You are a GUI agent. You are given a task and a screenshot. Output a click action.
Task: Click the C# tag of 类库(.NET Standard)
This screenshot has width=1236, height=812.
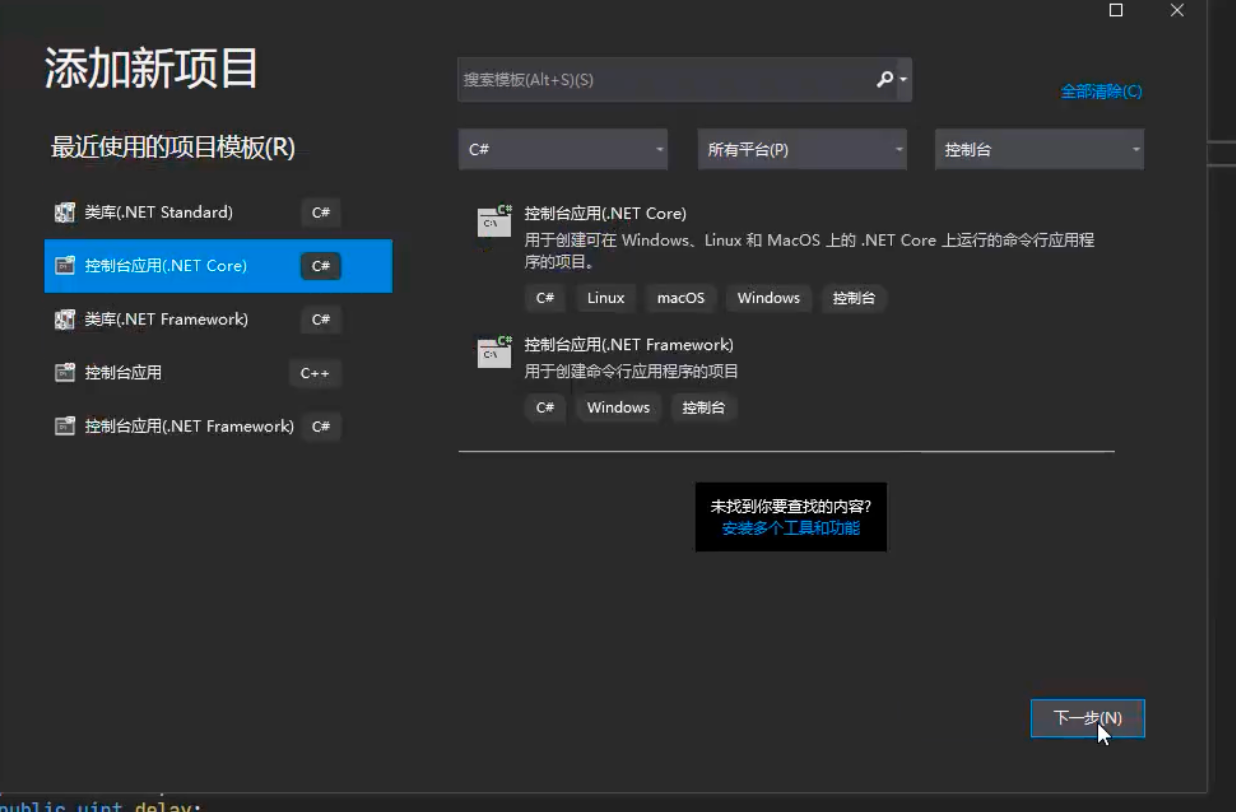(x=321, y=212)
